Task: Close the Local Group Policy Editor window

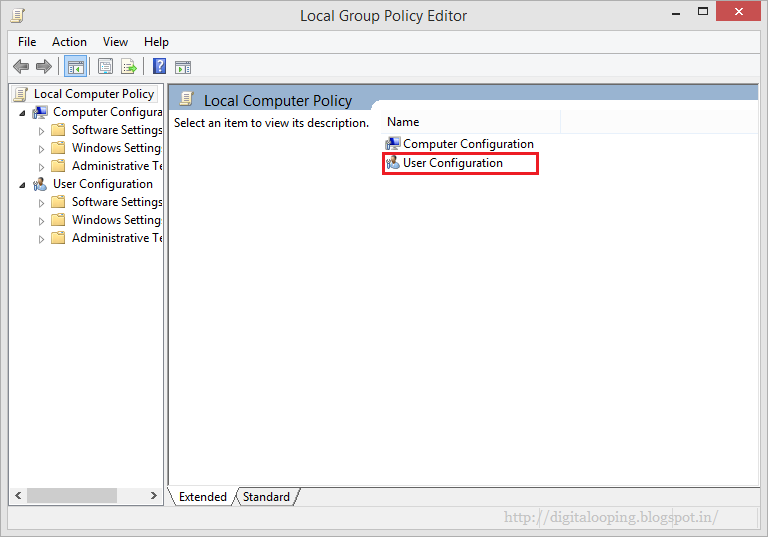Action: point(739,11)
